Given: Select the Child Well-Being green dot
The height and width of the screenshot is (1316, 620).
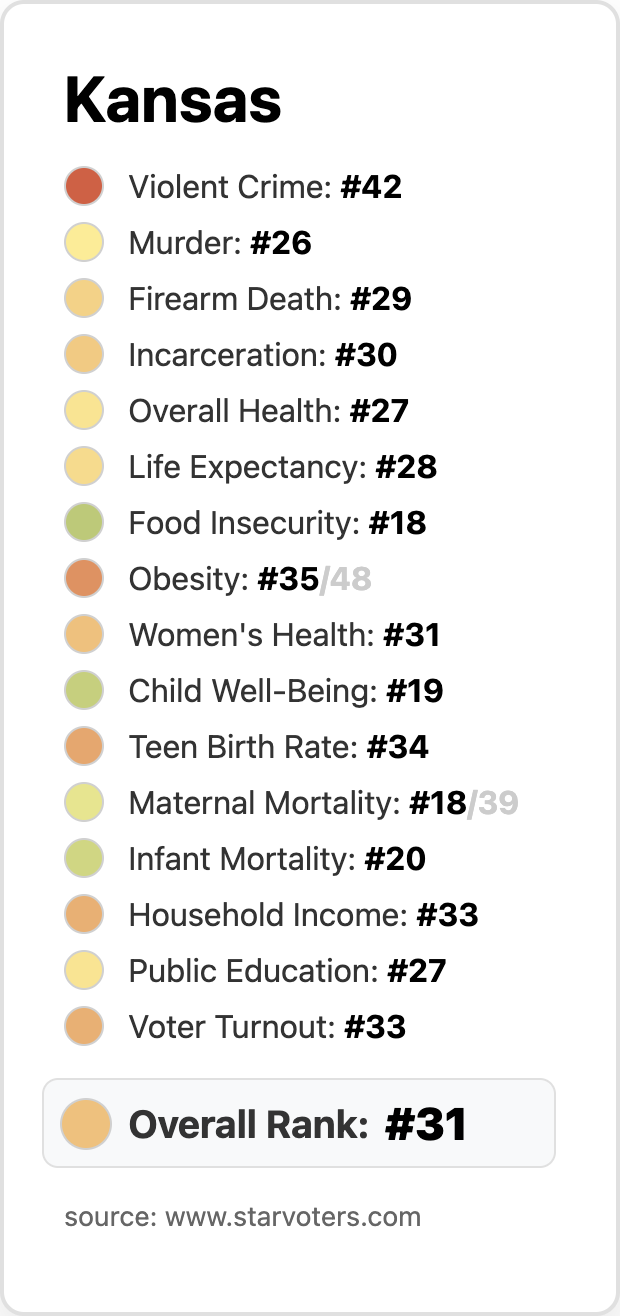Looking at the screenshot, I should click(84, 691).
